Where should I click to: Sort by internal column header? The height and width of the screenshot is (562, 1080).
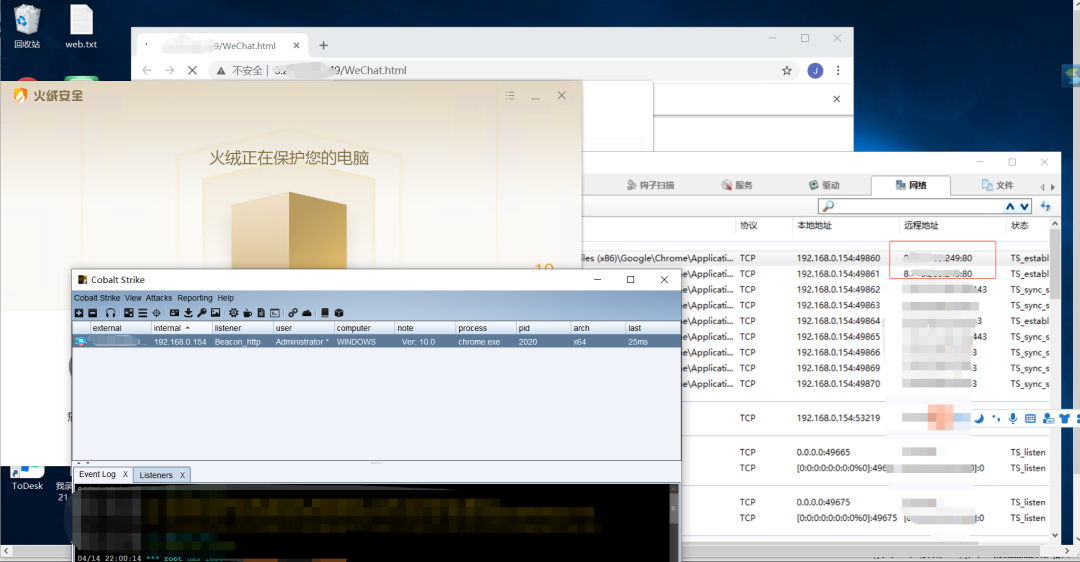click(181, 328)
